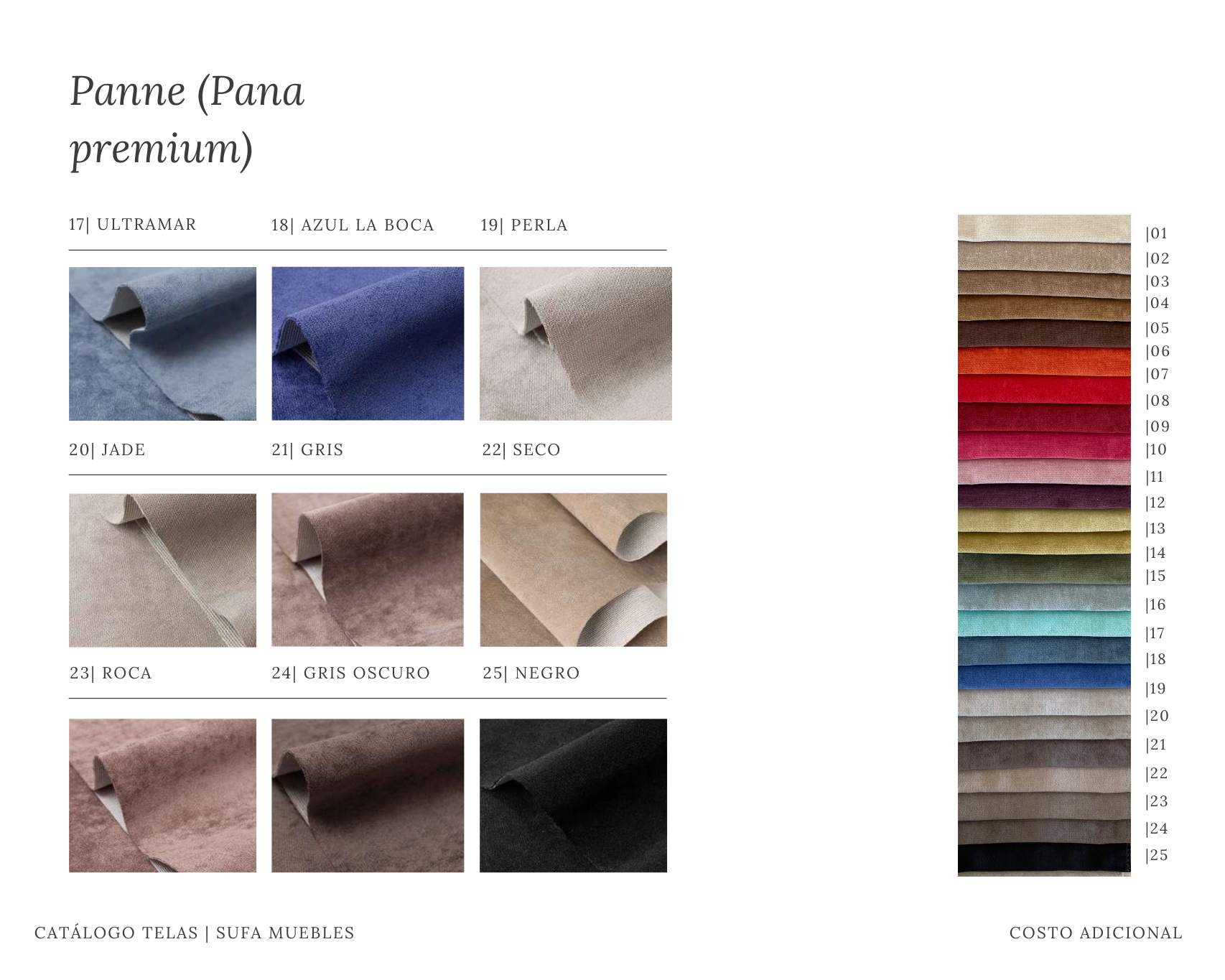Select the 17 Ultramar fabric photo
This screenshot has height=980, width=1225.
pyautogui.click(x=162, y=344)
